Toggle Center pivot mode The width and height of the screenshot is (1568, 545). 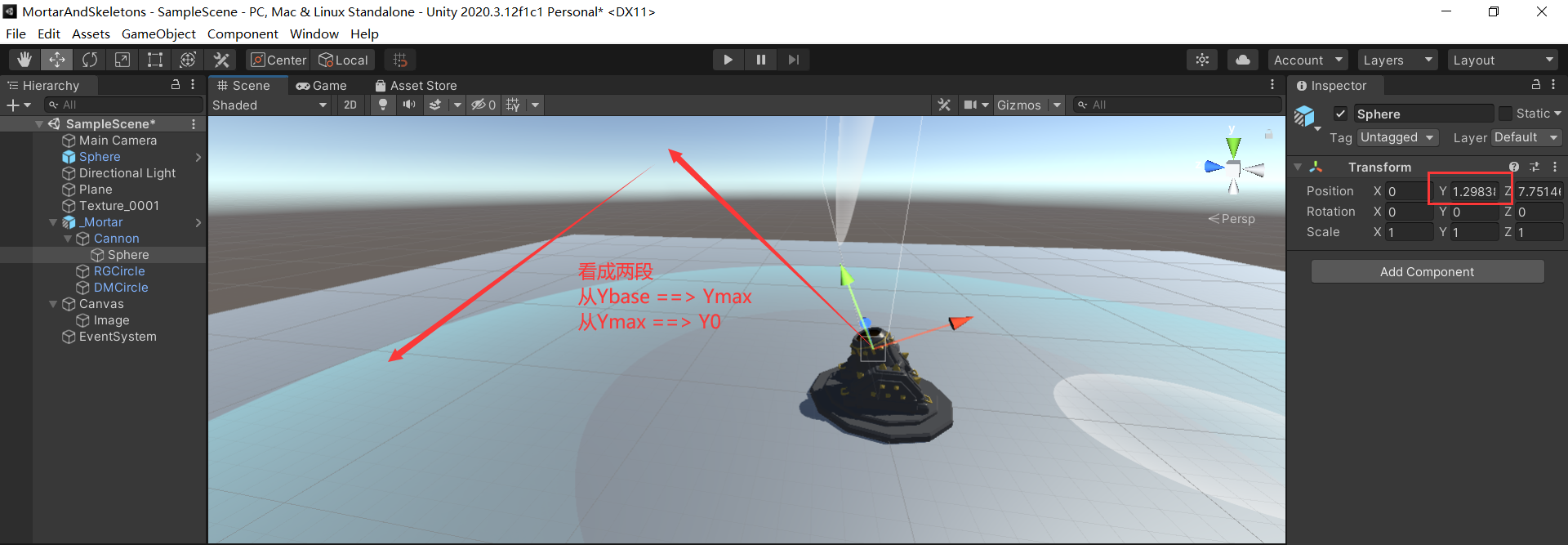coord(278,60)
